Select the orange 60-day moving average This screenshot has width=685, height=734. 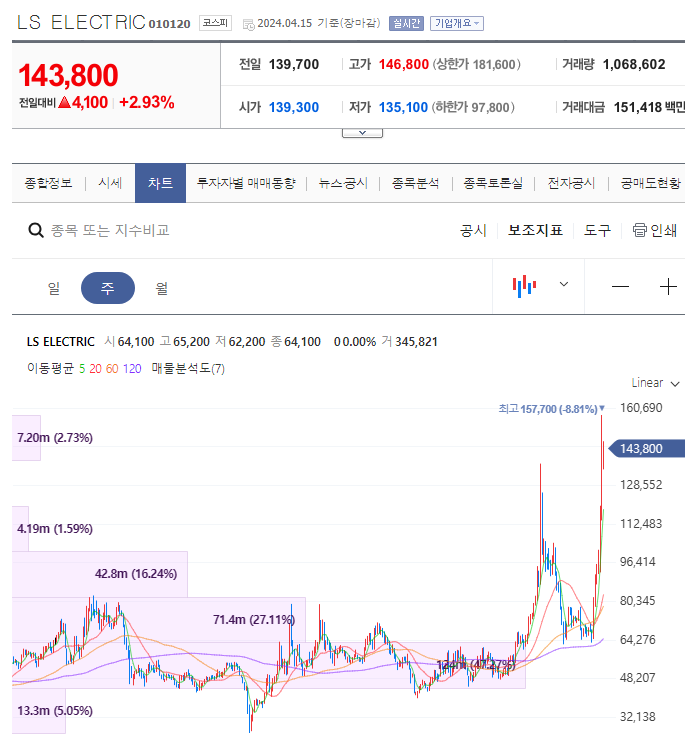112,369
